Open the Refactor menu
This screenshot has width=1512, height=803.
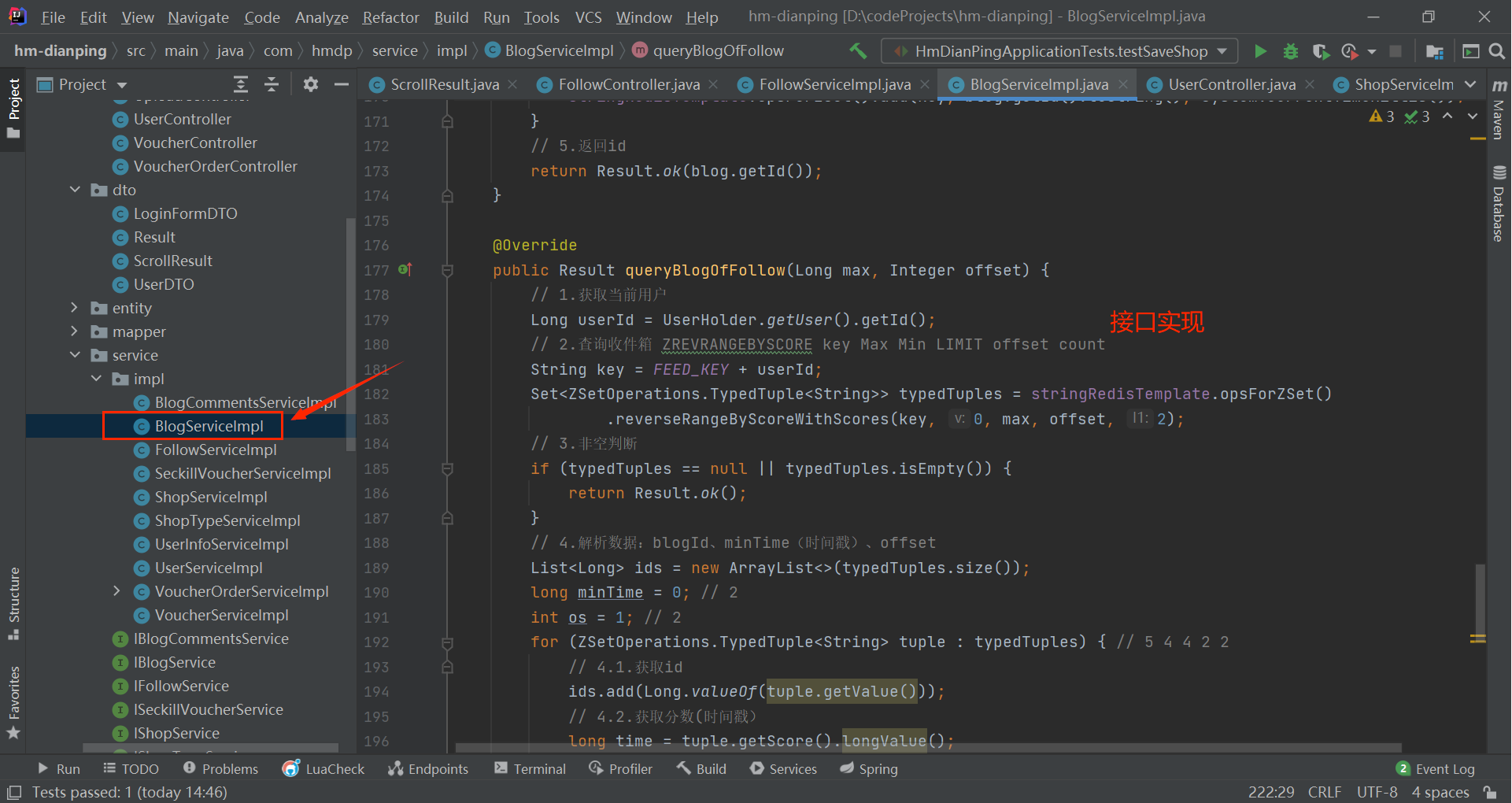pos(390,17)
